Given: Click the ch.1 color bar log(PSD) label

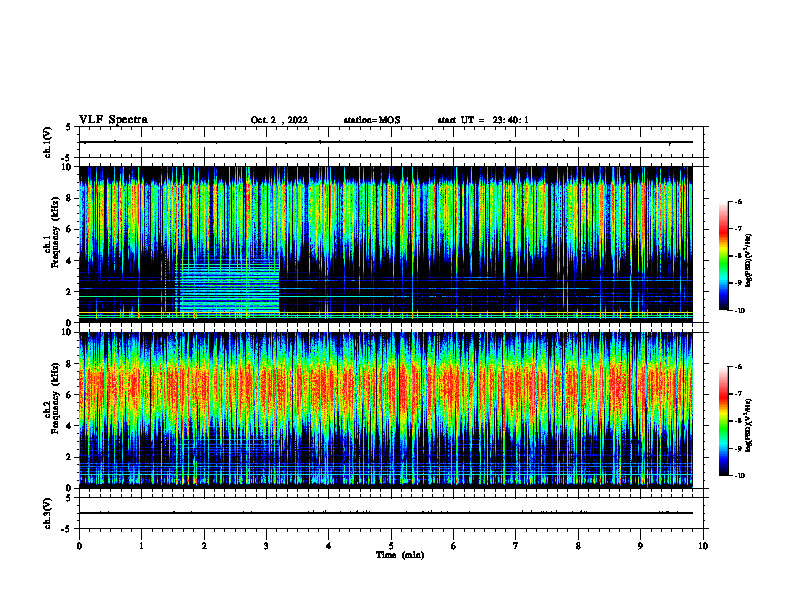Looking at the screenshot, I should (x=749, y=261).
